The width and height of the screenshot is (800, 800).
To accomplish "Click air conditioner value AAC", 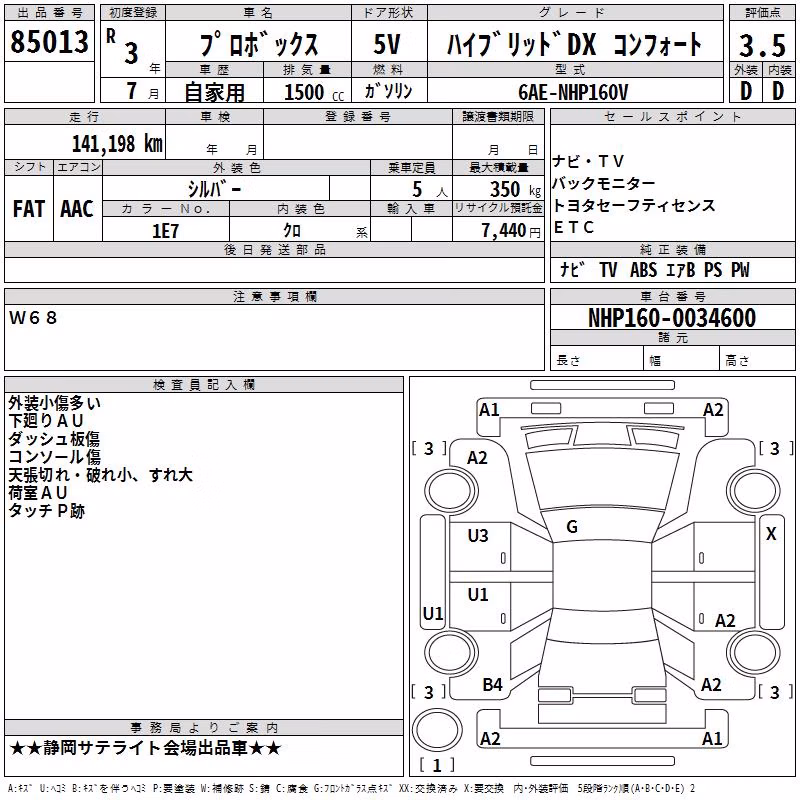I will tap(77, 209).
